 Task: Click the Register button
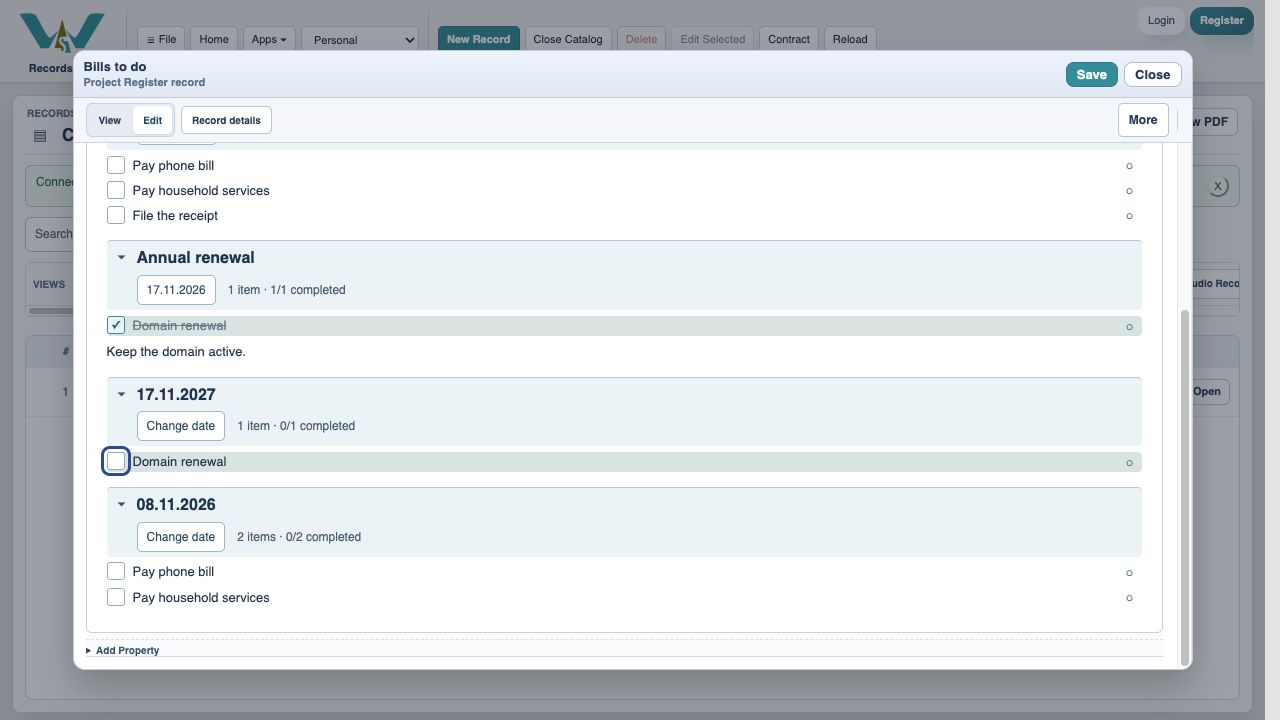pos(1221,21)
